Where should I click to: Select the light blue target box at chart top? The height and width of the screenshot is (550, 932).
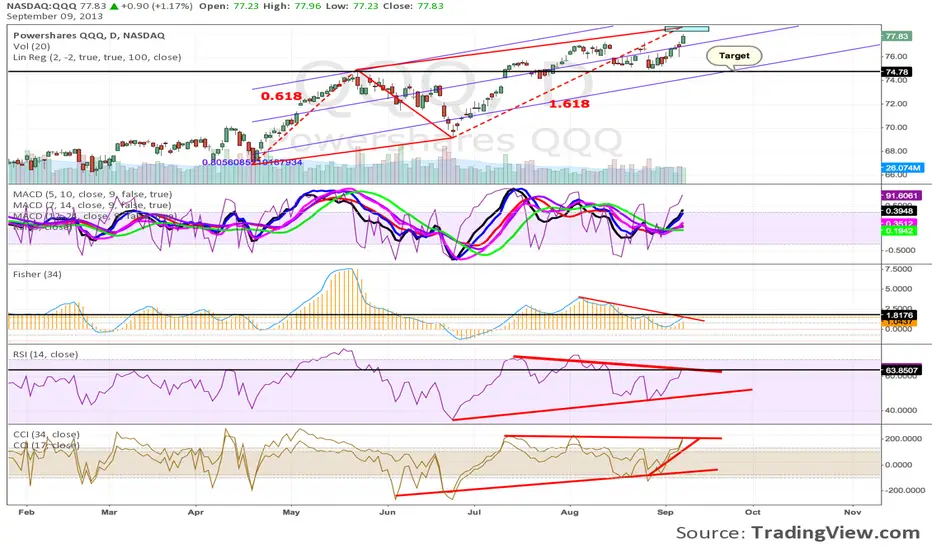click(687, 28)
